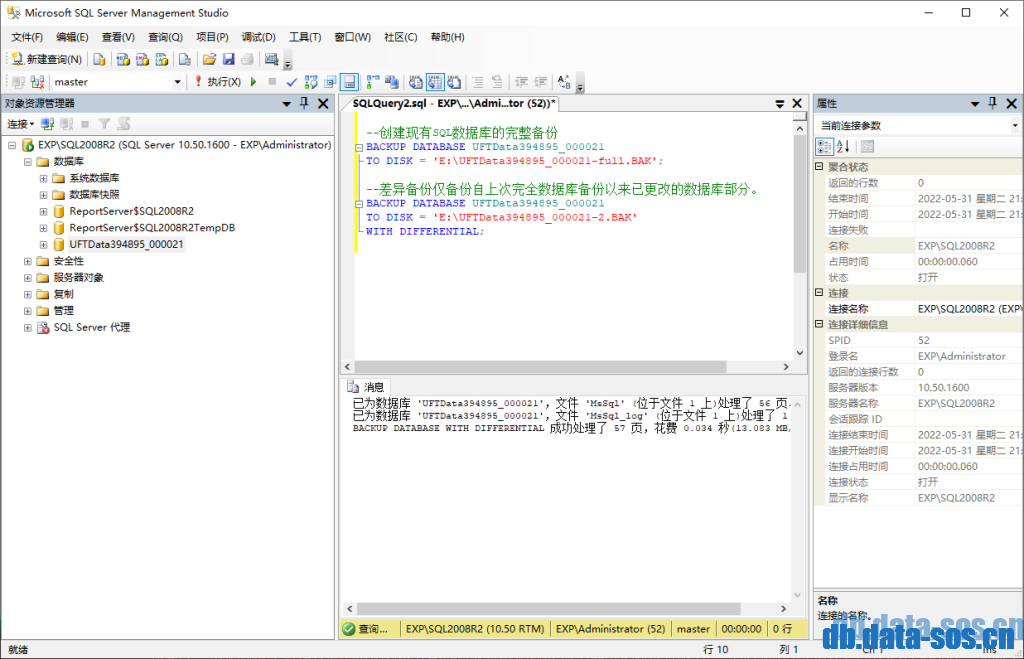The height and width of the screenshot is (659, 1024).
Task: Select the 消息 results tab
Action: [x=366, y=387]
